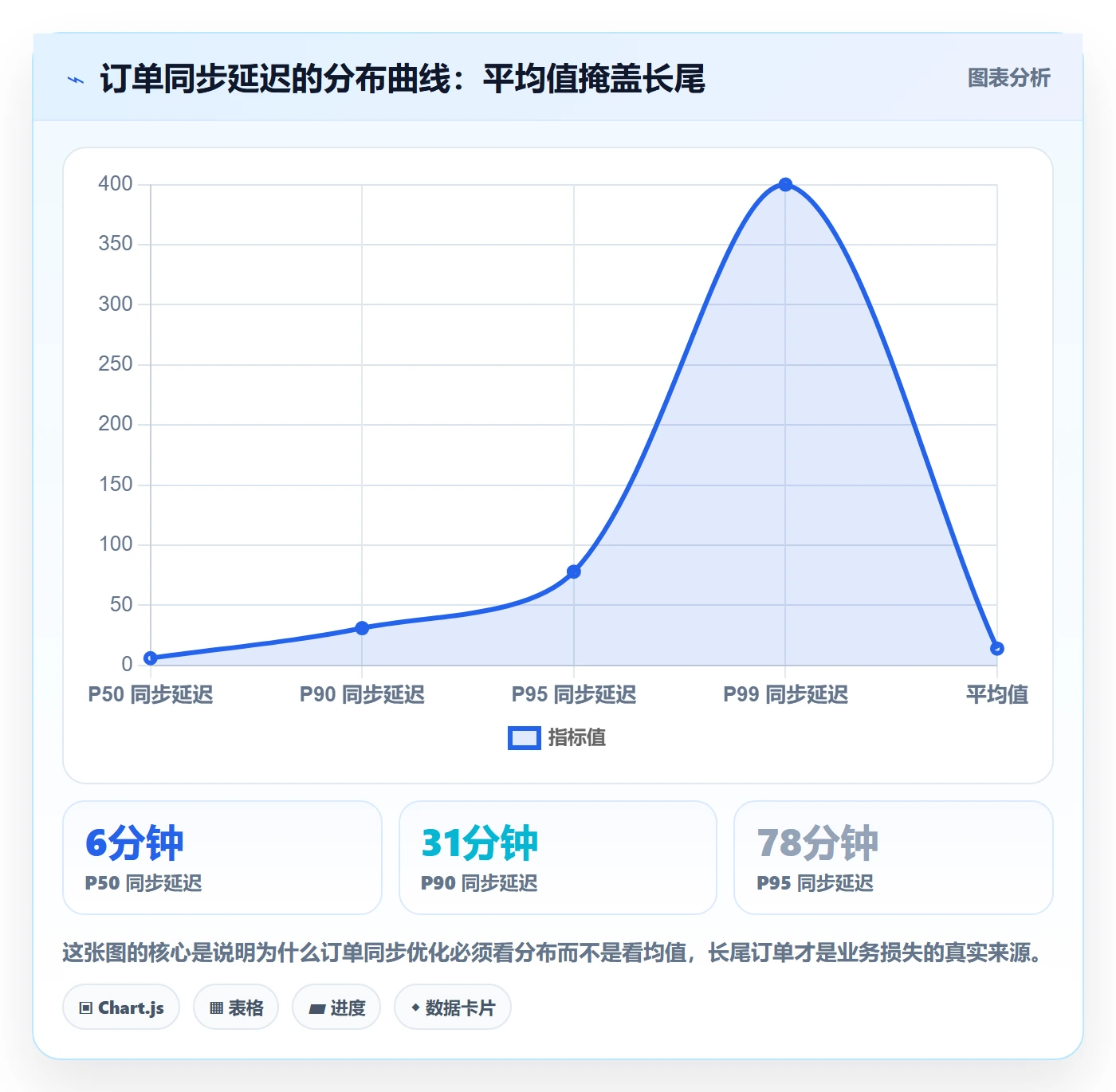
Task: Click the grid icon in 表格 tag
Action: (216, 1008)
